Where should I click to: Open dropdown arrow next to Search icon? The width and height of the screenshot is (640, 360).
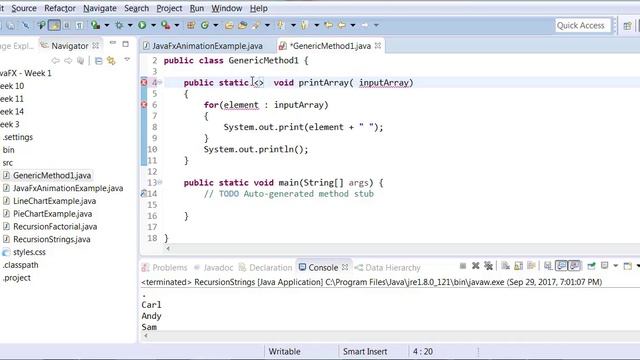pos(267,25)
